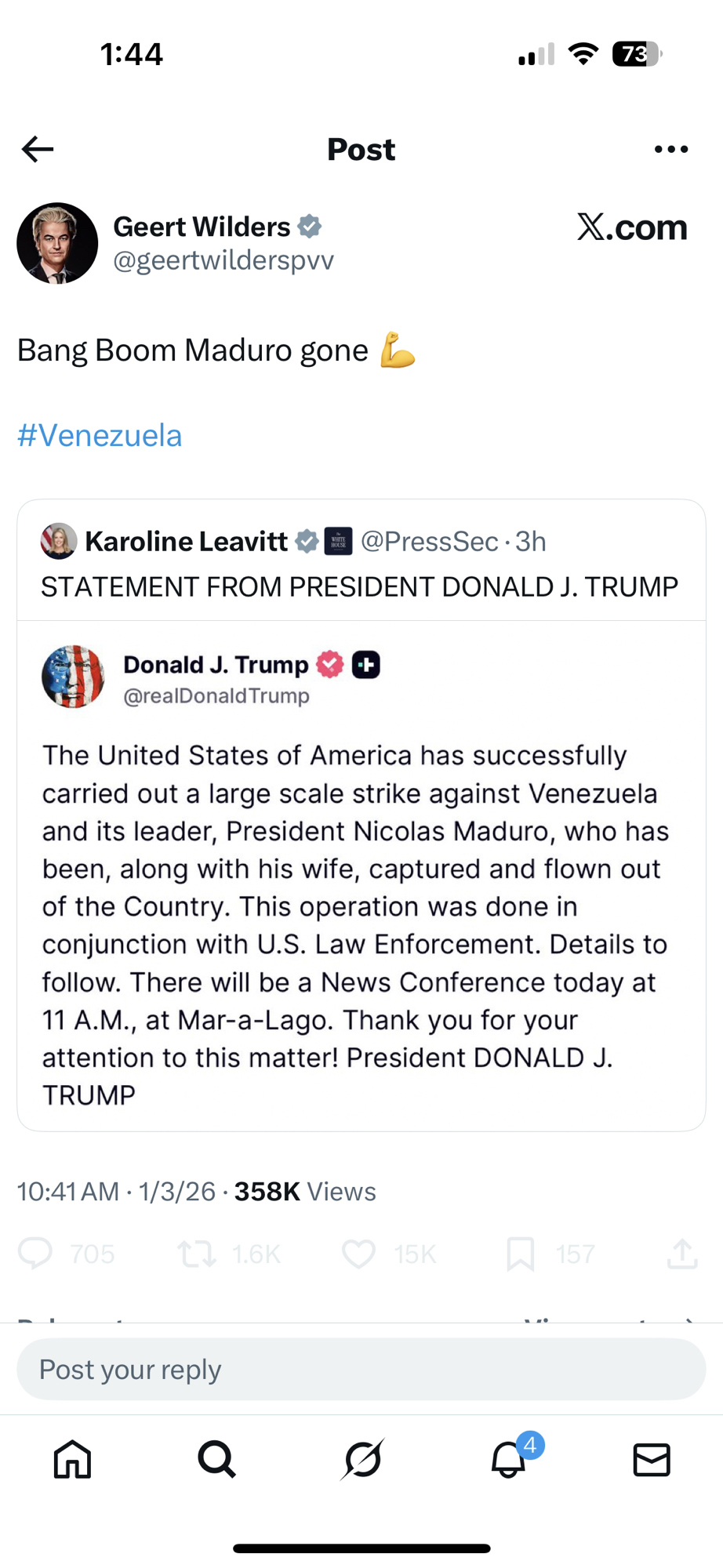Tap the share upload icon
This screenshot has width=723, height=1568.
tap(682, 1254)
